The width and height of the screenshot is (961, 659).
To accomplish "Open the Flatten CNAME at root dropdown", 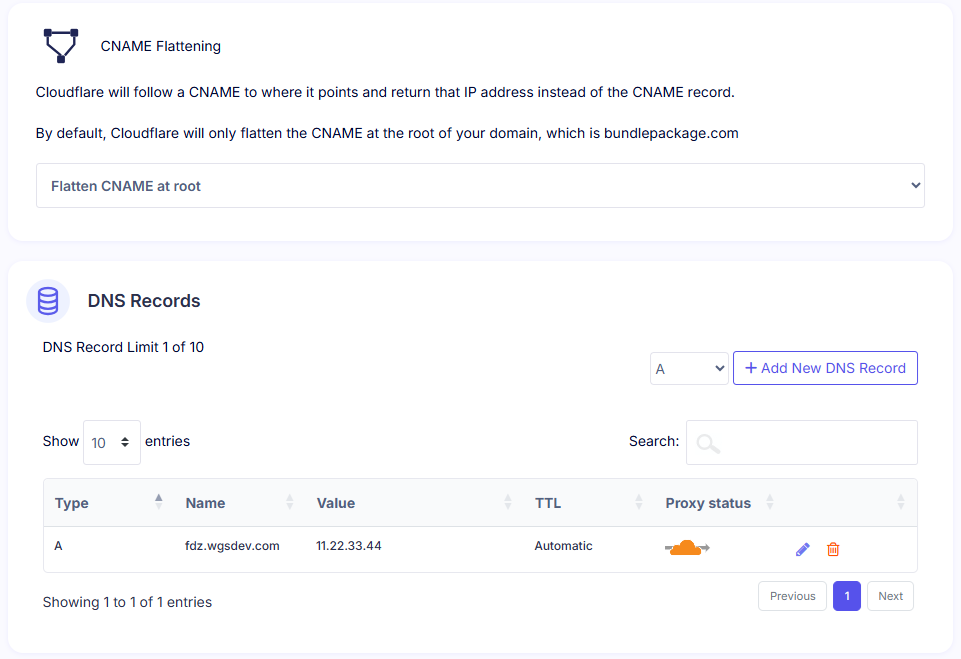I will (x=480, y=186).
